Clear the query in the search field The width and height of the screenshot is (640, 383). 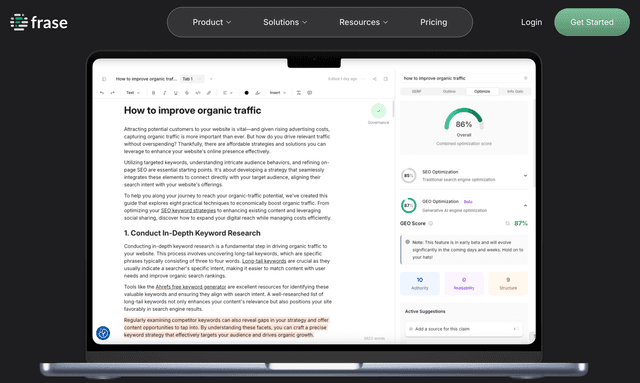coord(526,78)
